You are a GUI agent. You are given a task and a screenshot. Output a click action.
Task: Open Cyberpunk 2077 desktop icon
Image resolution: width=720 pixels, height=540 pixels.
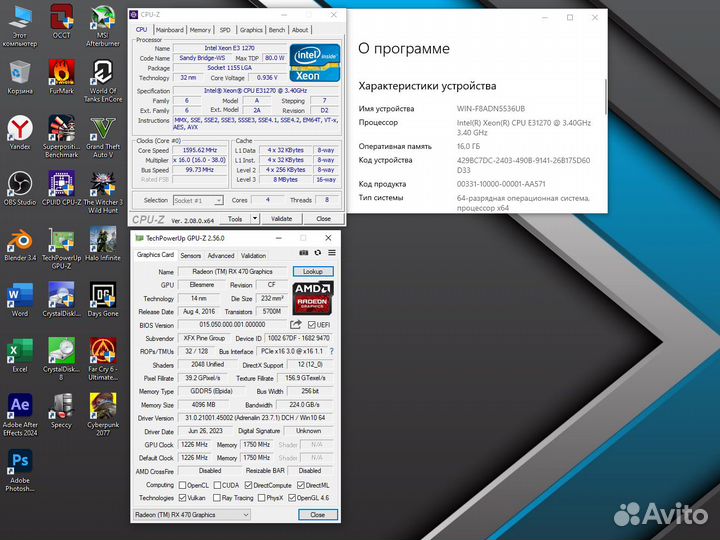click(103, 415)
